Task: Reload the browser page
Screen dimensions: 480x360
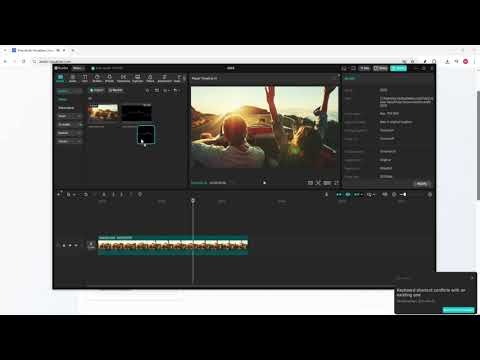Action: (x=24, y=61)
